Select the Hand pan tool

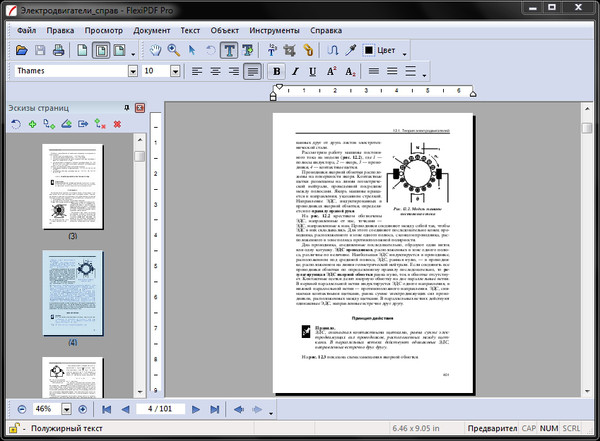pos(154,49)
